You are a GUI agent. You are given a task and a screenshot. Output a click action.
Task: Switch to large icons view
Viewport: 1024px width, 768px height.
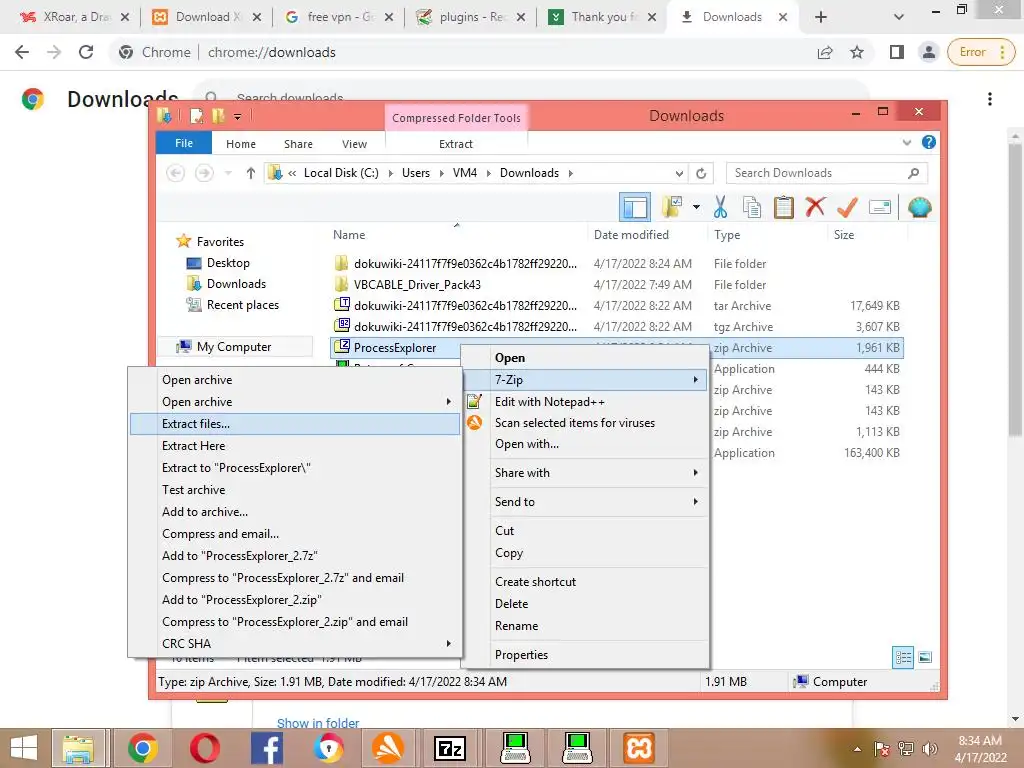click(x=925, y=657)
